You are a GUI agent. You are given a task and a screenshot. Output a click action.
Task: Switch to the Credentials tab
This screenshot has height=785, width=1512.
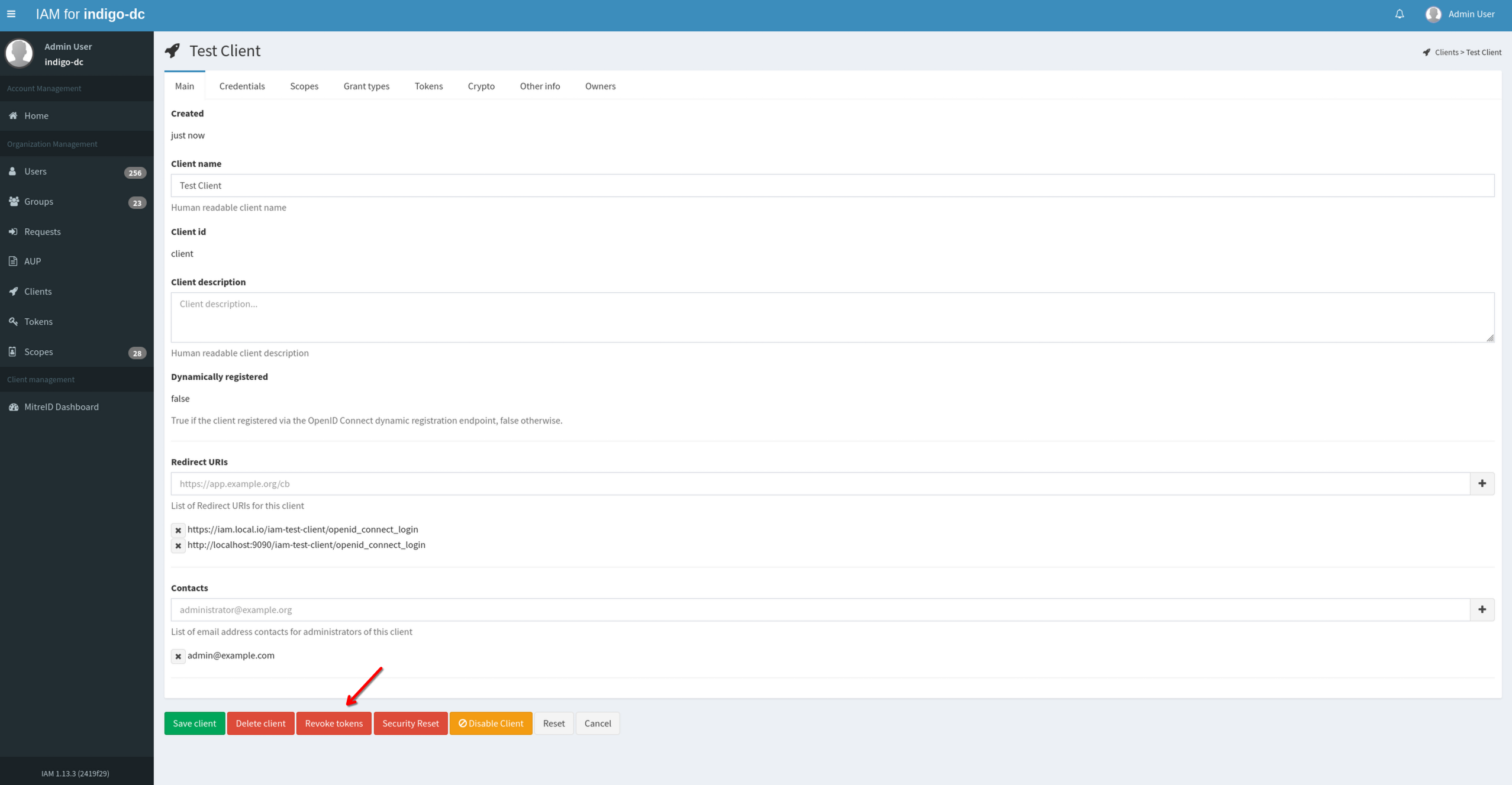tap(241, 86)
